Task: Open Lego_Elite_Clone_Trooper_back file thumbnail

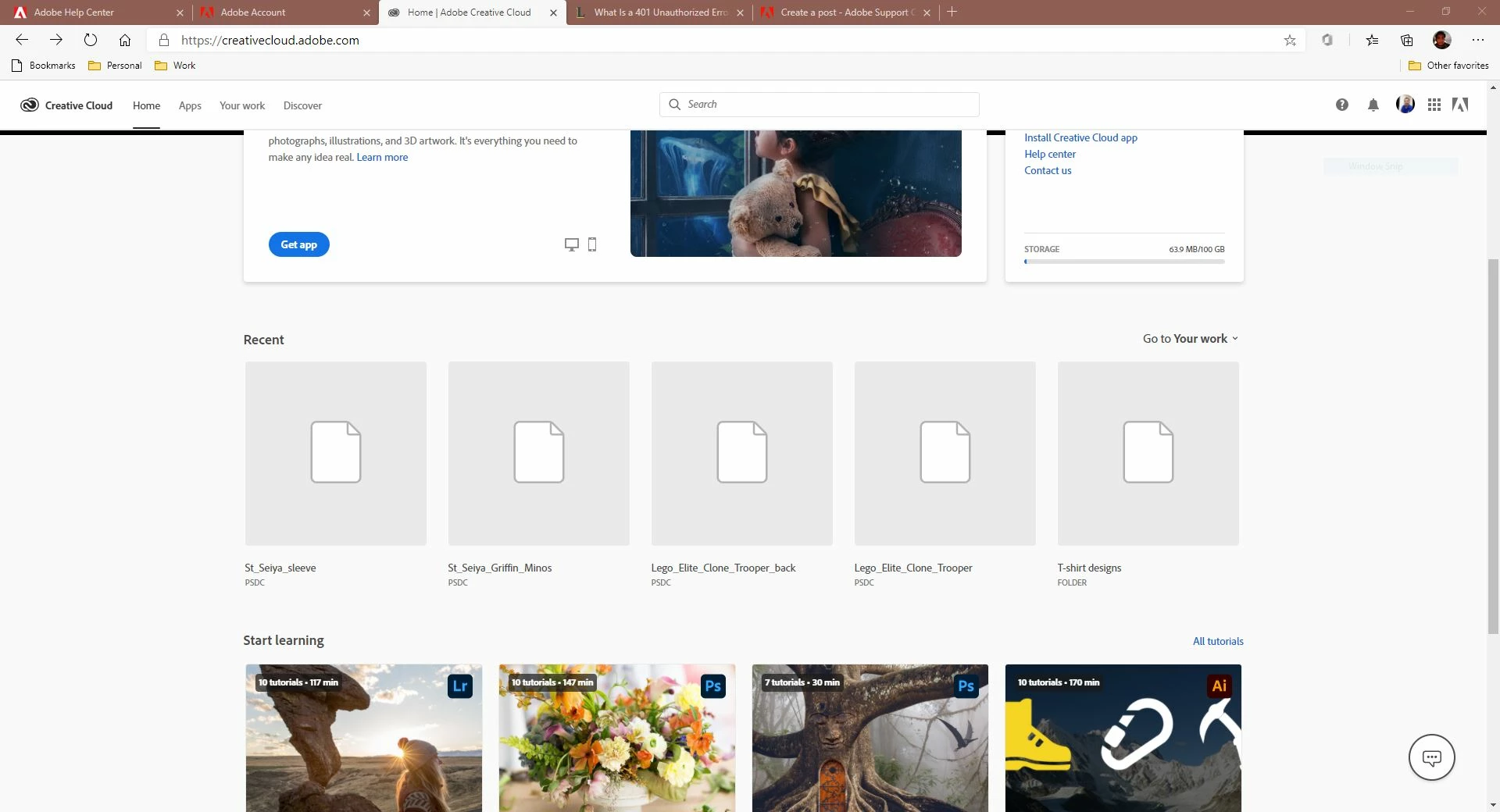Action: [742, 454]
